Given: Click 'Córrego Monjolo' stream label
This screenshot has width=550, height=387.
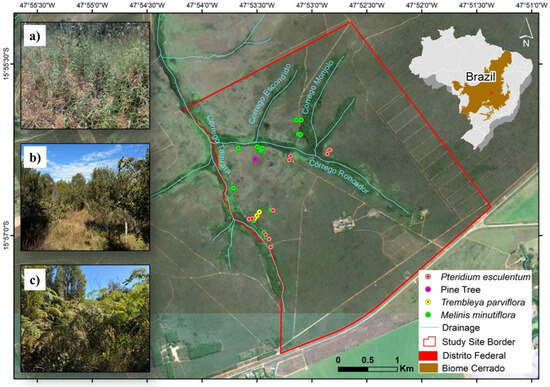Looking at the screenshot, I should [x=317, y=87].
